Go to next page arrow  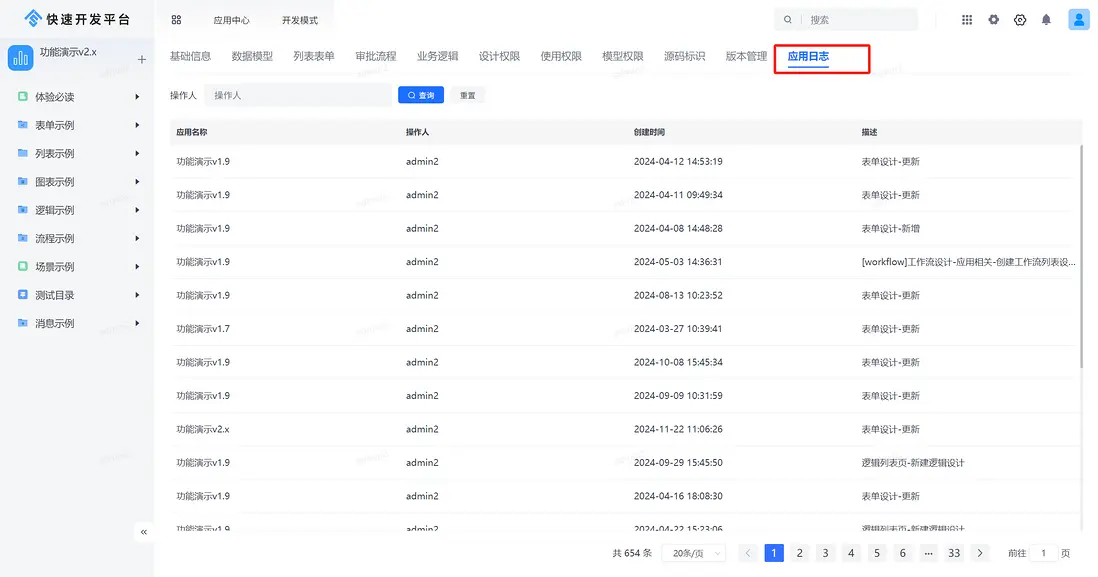(980, 553)
